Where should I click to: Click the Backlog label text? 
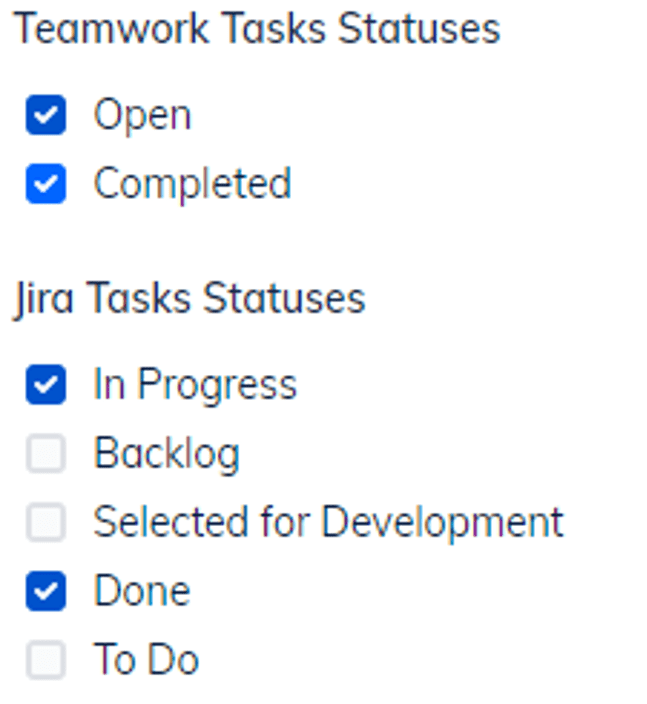tap(167, 455)
